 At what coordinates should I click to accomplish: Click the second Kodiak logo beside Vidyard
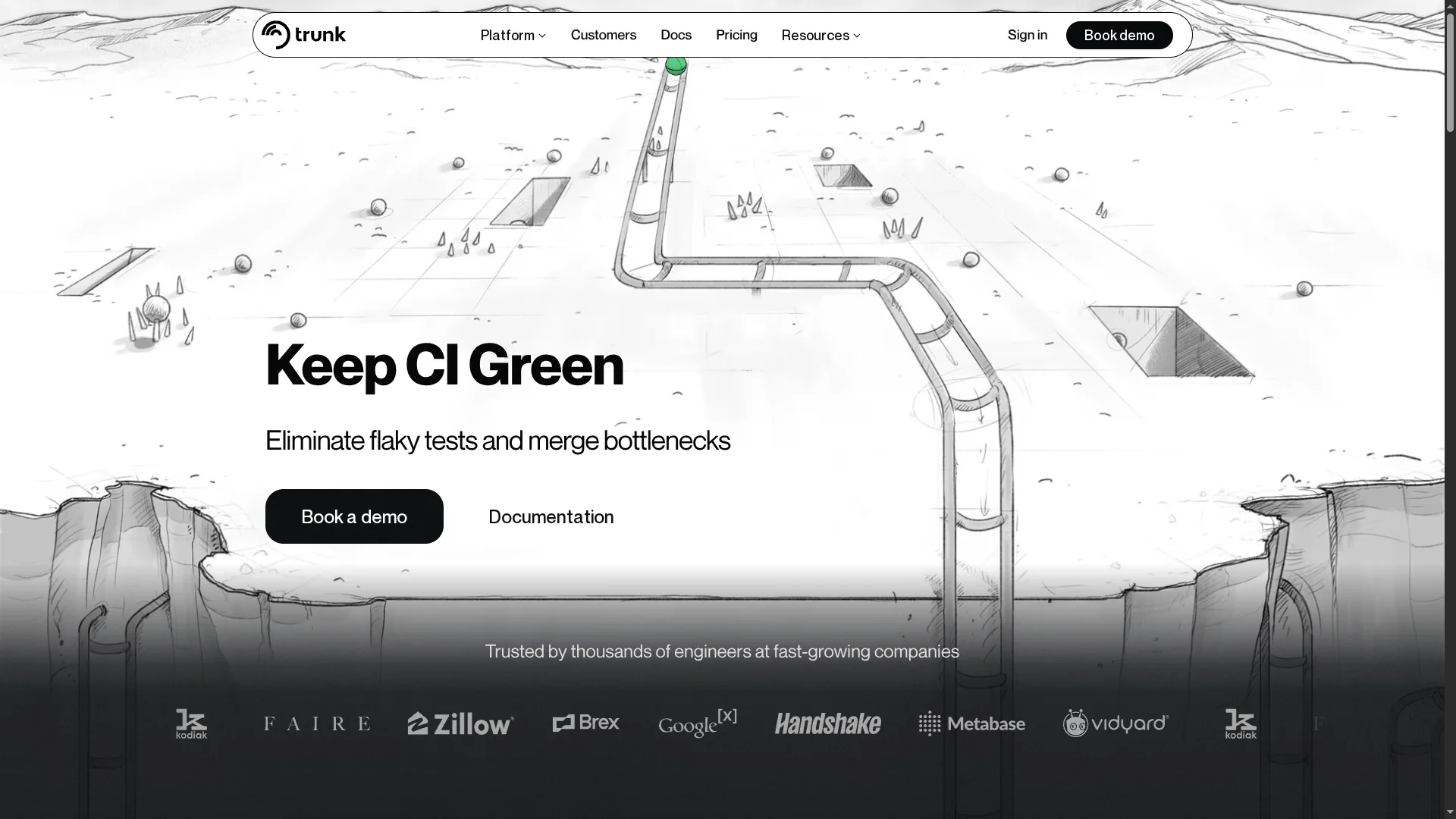coord(1241,724)
